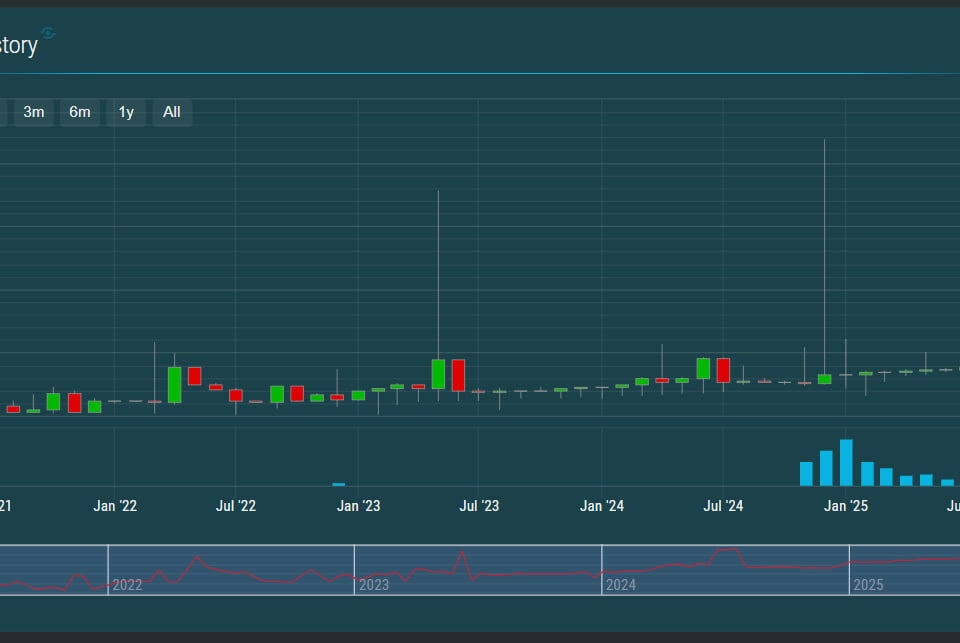Click the Jan '22 axis label
The image size is (960, 643).
coord(115,506)
